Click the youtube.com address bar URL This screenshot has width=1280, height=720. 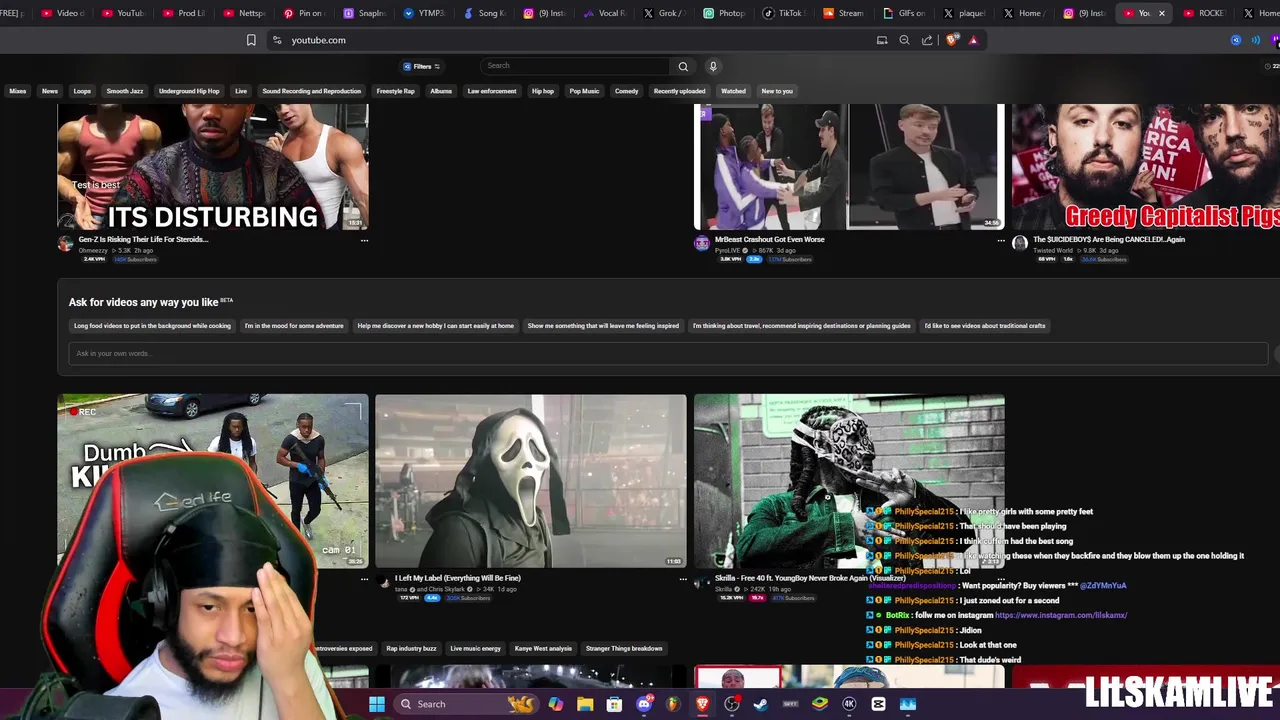[x=318, y=40]
